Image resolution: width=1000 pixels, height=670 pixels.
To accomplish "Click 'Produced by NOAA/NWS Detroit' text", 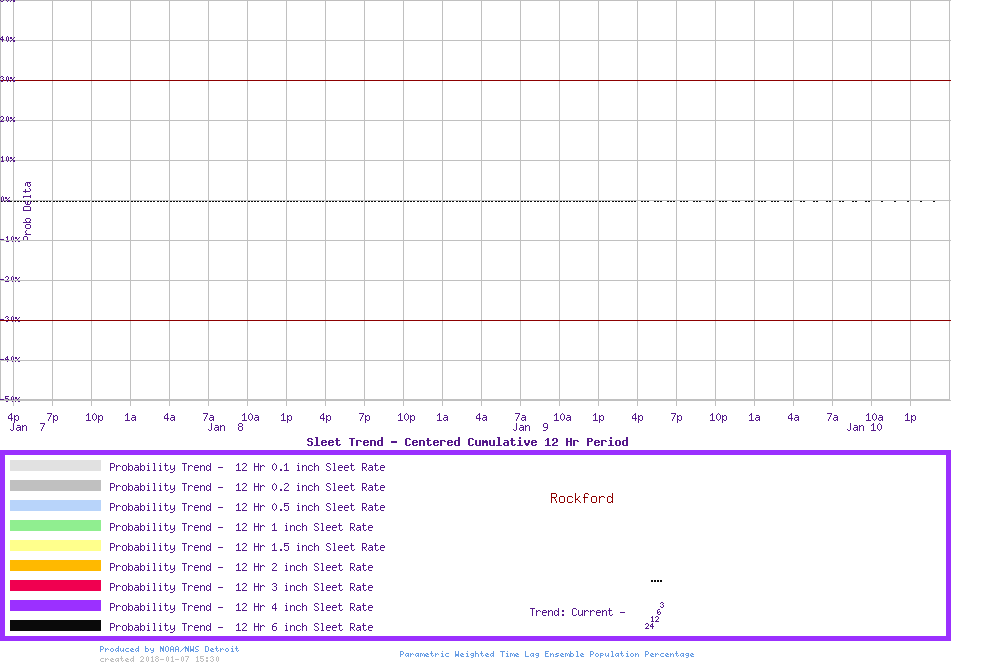I will [x=169, y=649].
